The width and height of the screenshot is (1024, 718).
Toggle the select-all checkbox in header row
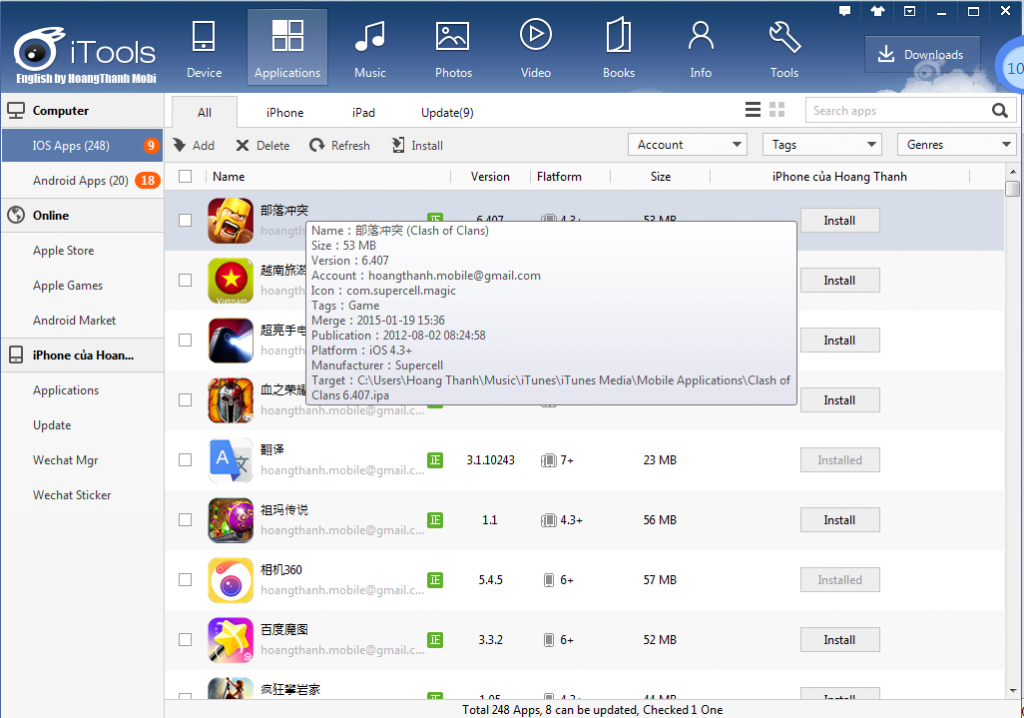pos(185,175)
